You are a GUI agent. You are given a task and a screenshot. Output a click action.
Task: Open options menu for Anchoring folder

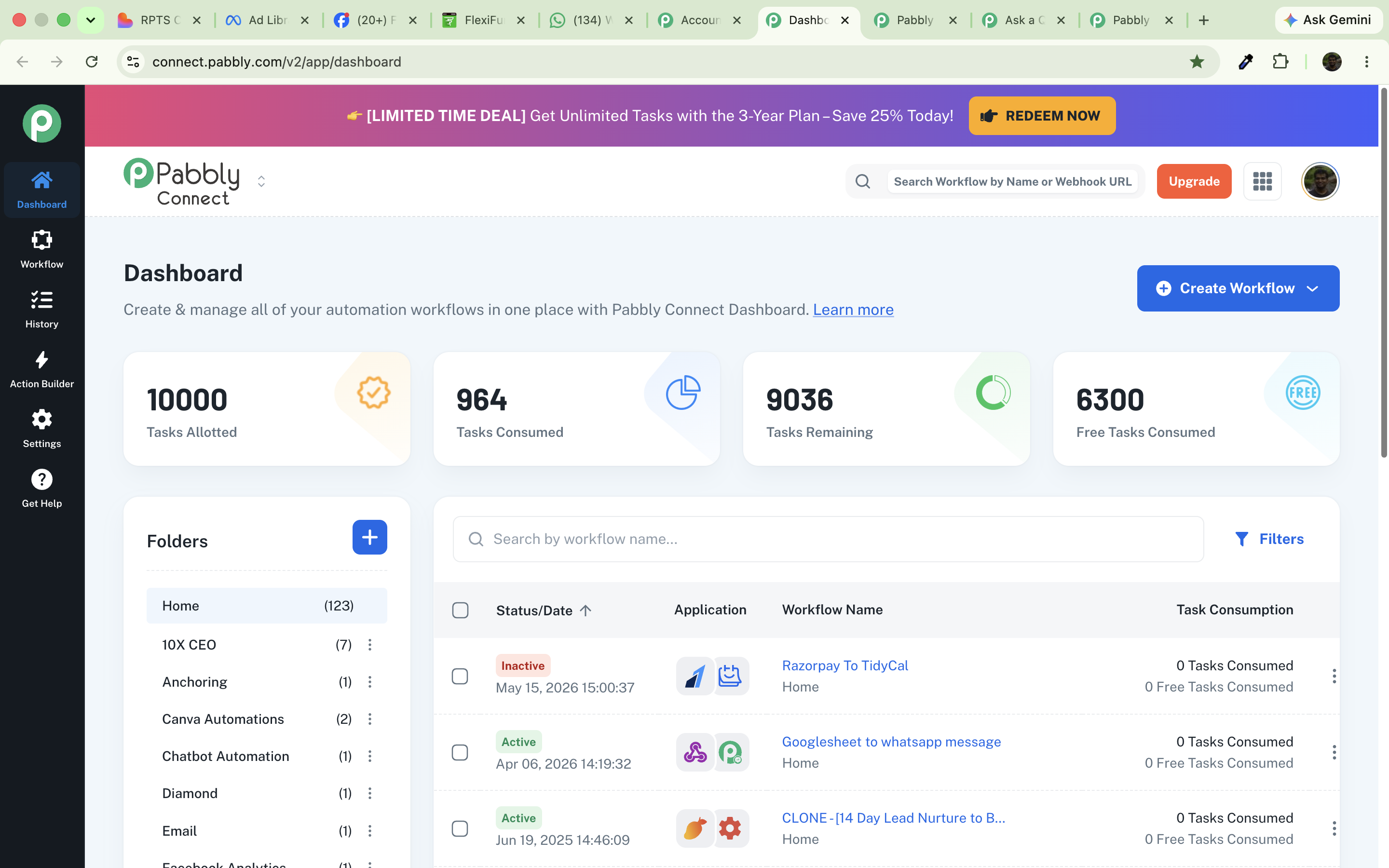pyautogui.click(x=369, y=681)
